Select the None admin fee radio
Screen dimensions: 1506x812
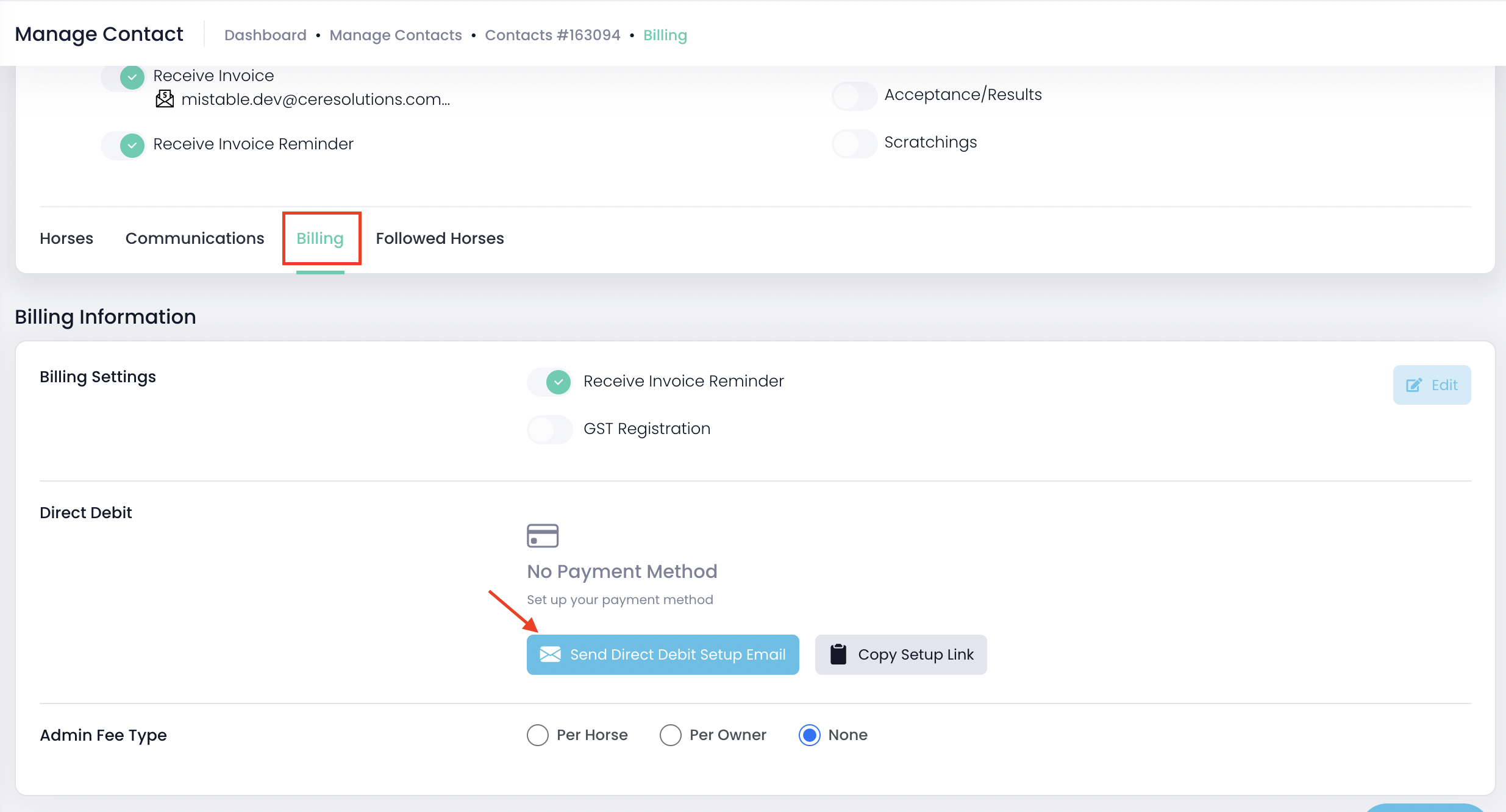810,735
